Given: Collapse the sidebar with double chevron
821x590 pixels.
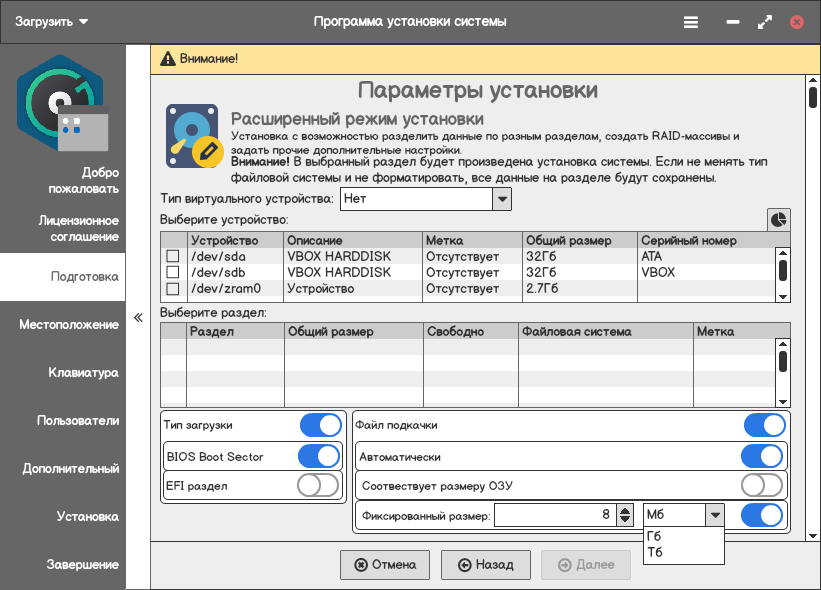Looking at the screenshot, I should tap(138, 318).
